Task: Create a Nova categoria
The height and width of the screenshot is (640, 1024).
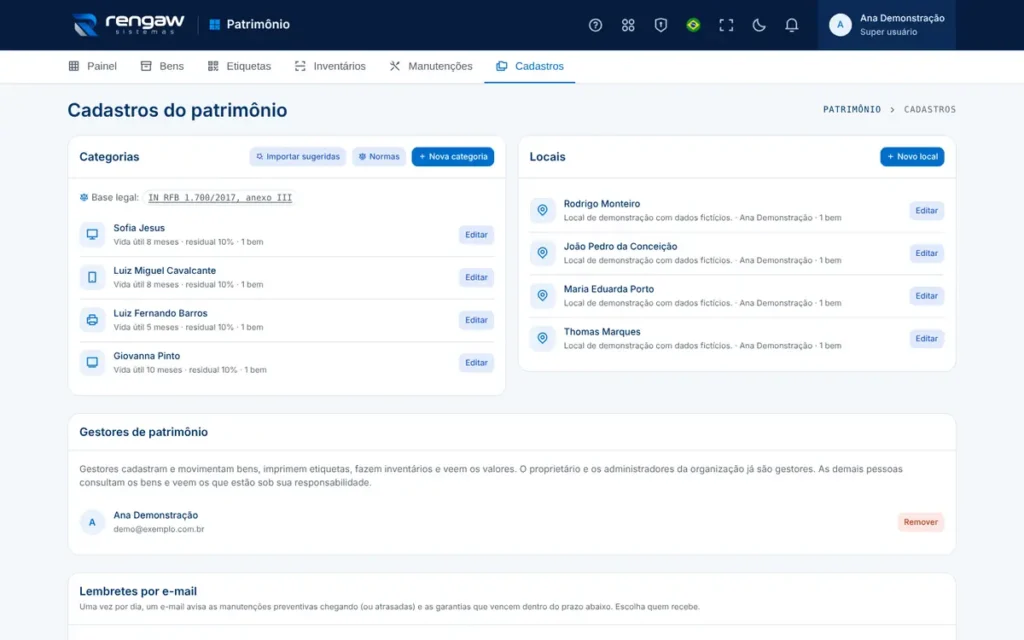Action: point(453,157)
